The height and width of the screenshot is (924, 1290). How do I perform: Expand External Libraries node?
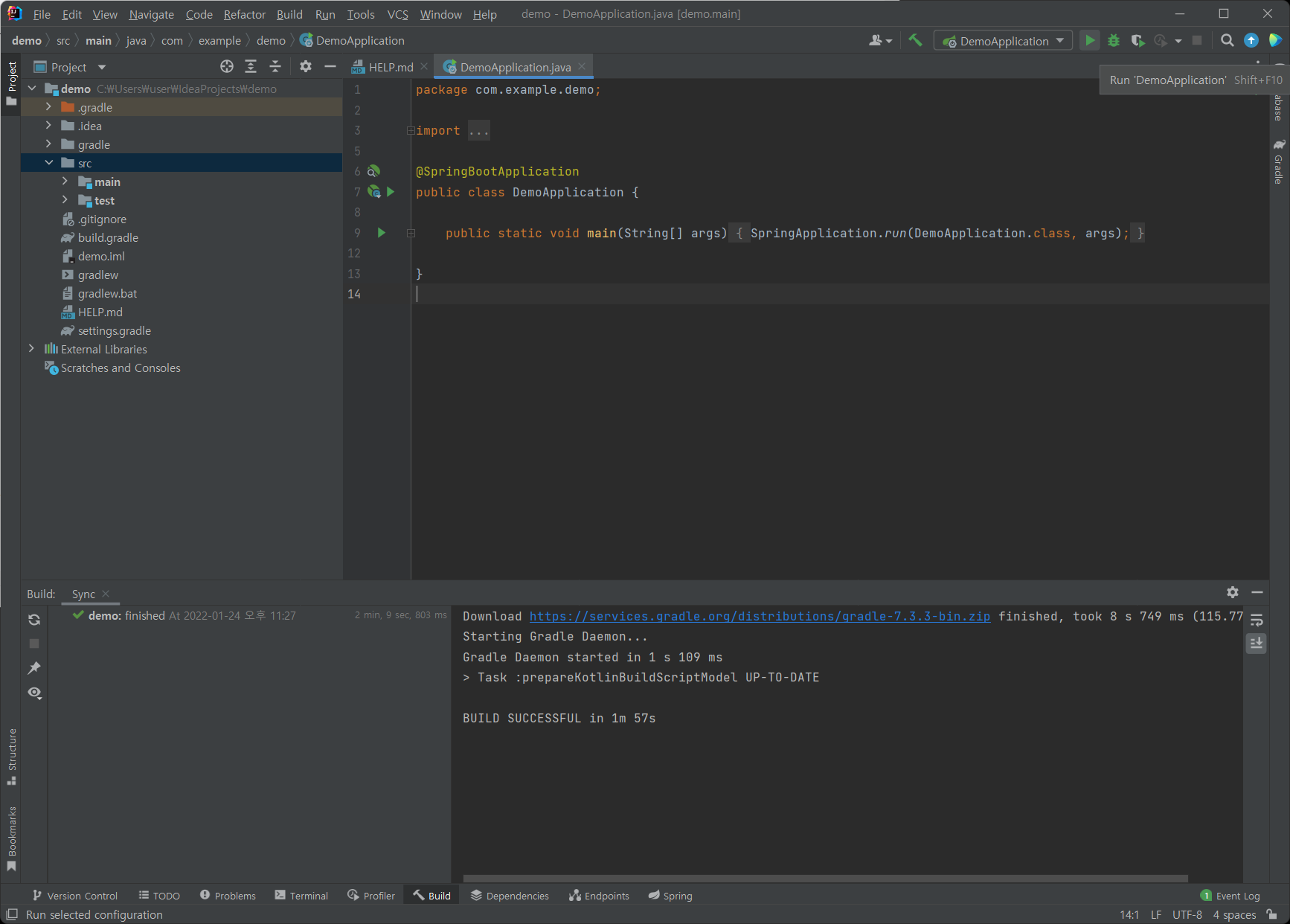point(31,349)
